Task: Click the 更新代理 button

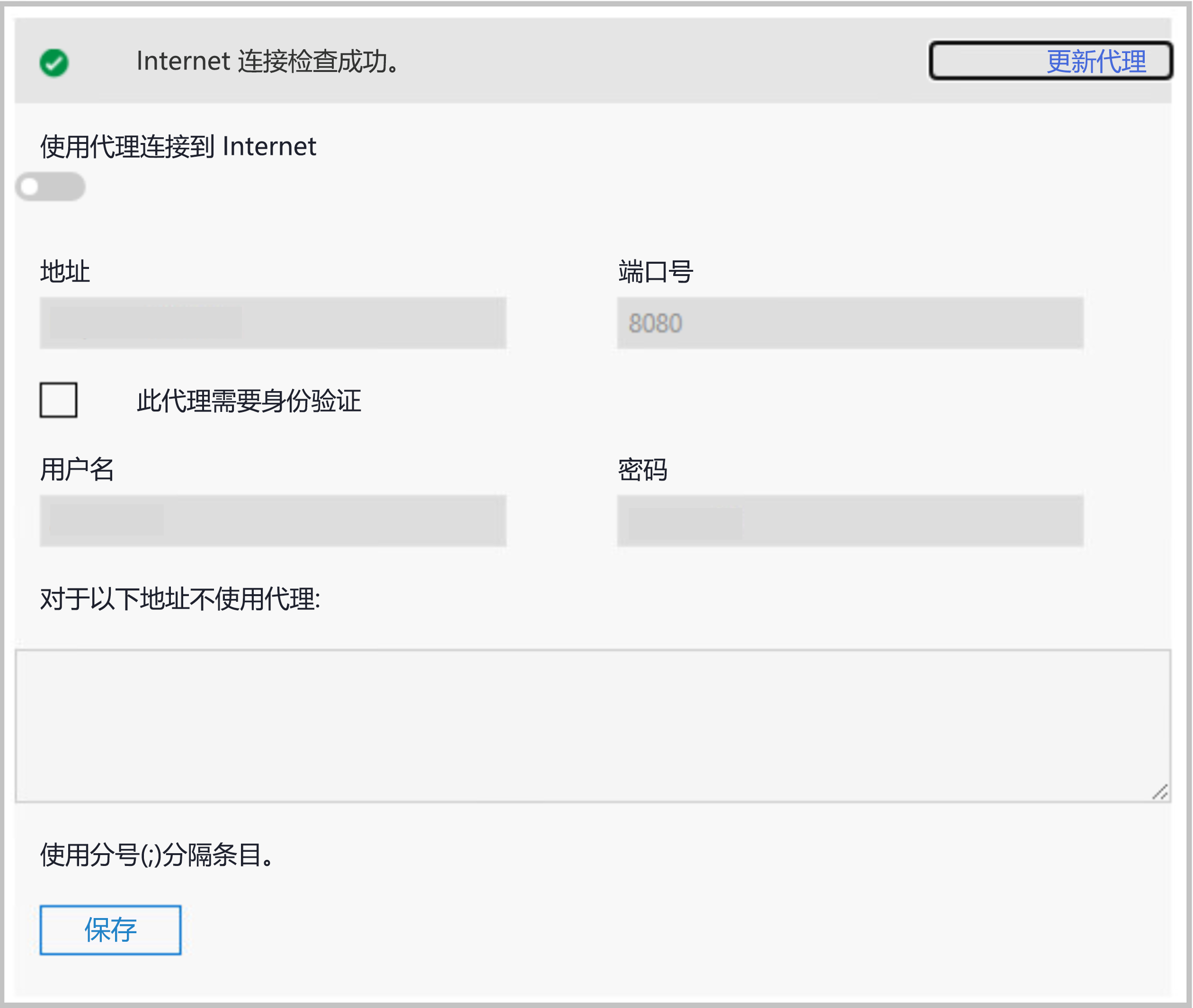Action: pyautogui.click(x=1051, y=61)
